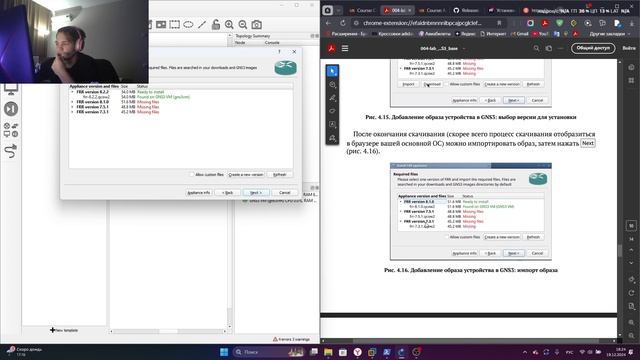Image resolution: width=640 pixels, height=360 pixels.
Task: Open the PDF document title dropdown
Action: pyautogui.click(x=463, y=49)
